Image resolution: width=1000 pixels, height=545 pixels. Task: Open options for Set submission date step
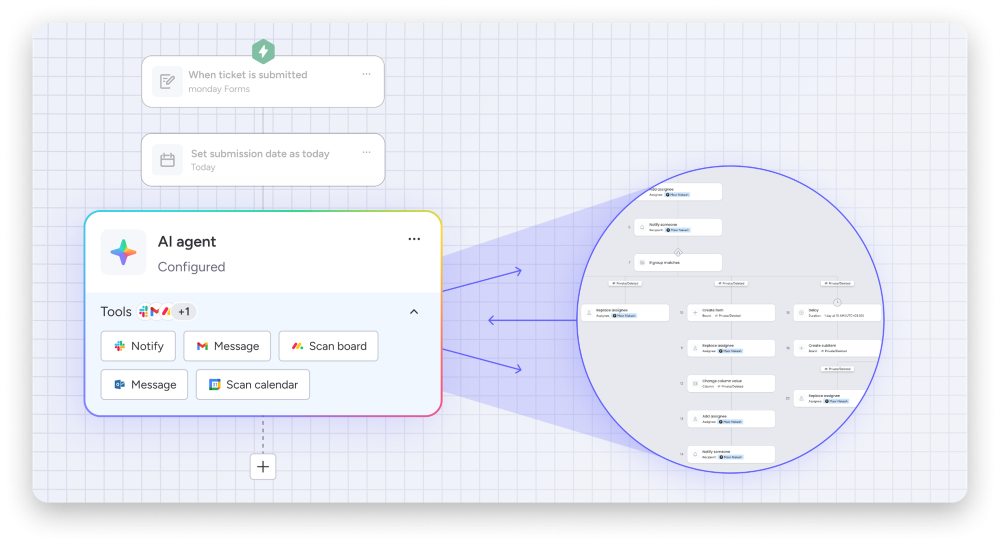[366, 152]
